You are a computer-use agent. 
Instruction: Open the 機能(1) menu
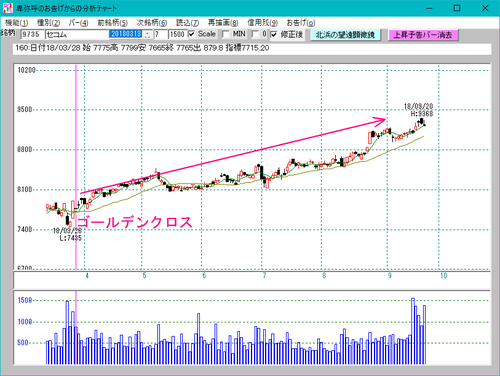click(16, 23)
